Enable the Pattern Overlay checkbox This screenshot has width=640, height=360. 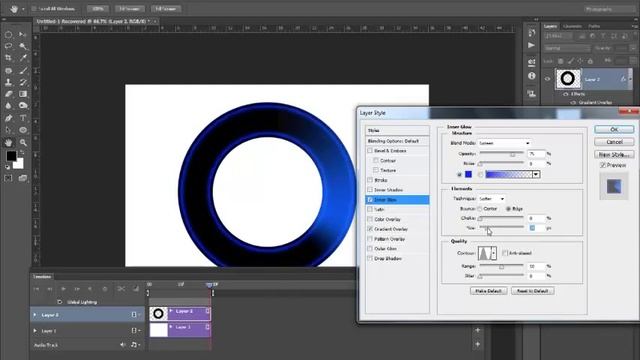coord(370,239)
